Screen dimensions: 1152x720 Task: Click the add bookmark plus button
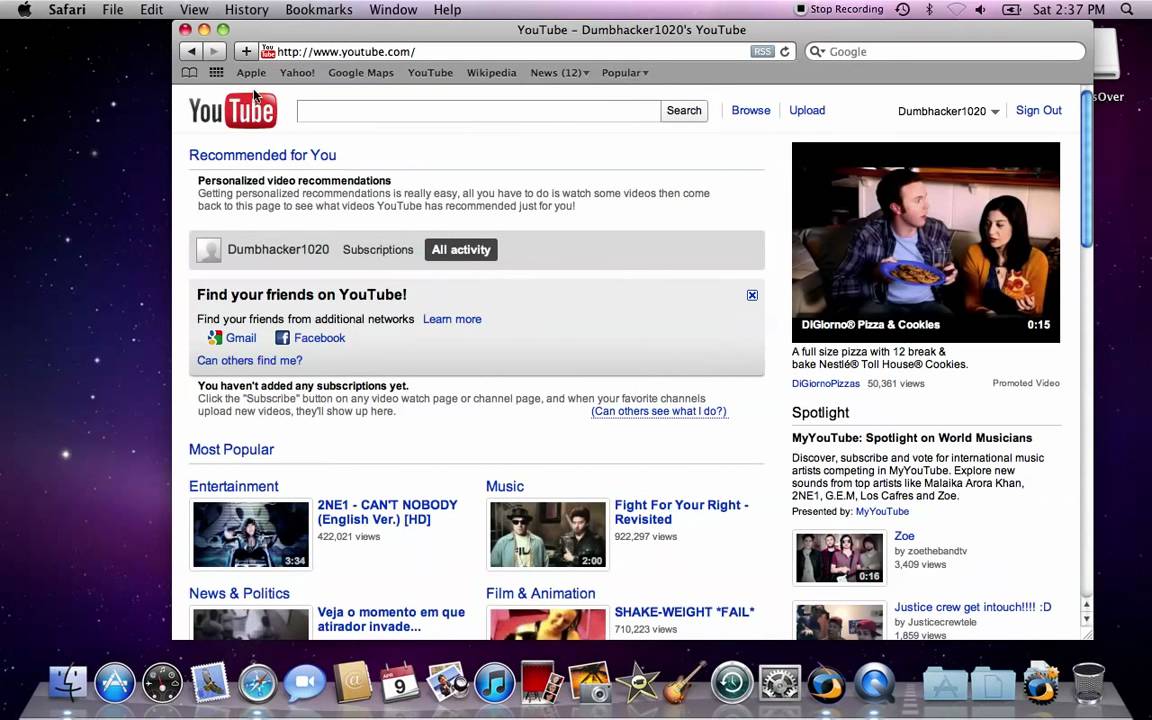point(246,51)
